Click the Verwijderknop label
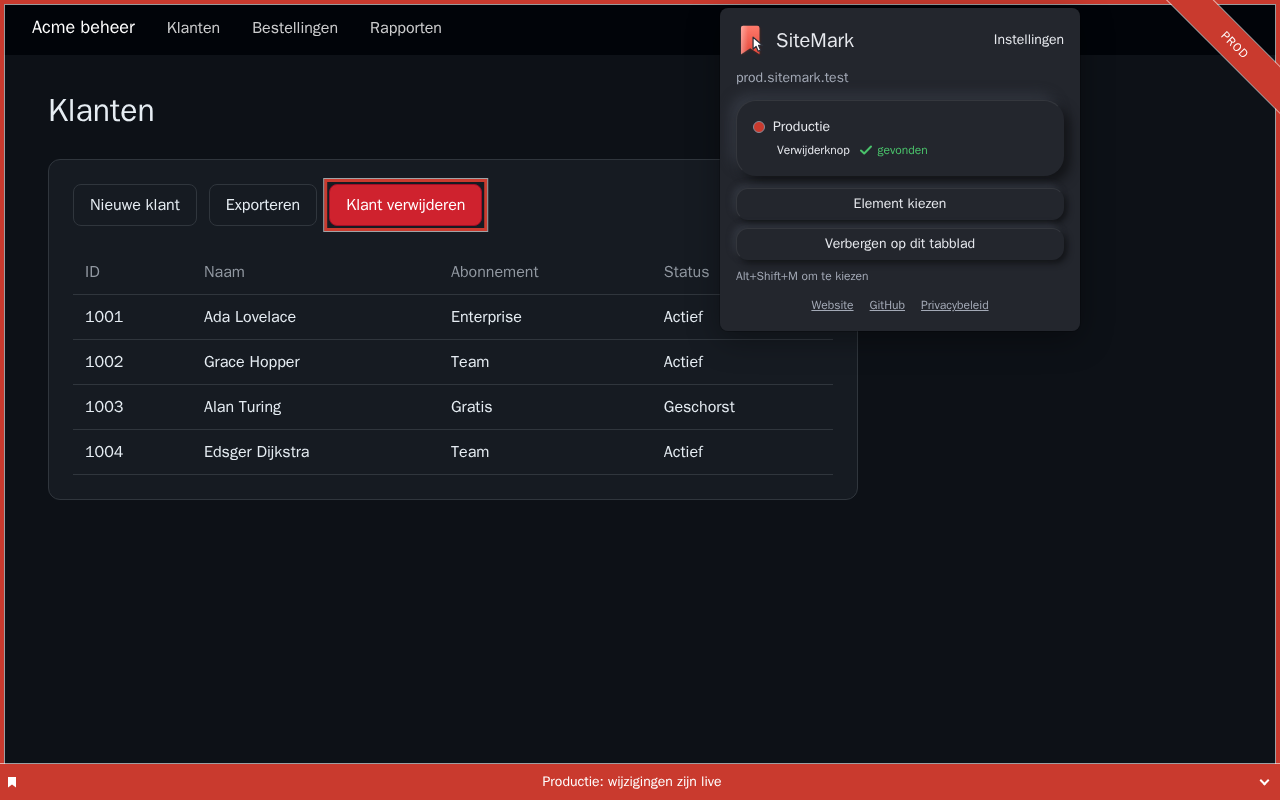 813,150
